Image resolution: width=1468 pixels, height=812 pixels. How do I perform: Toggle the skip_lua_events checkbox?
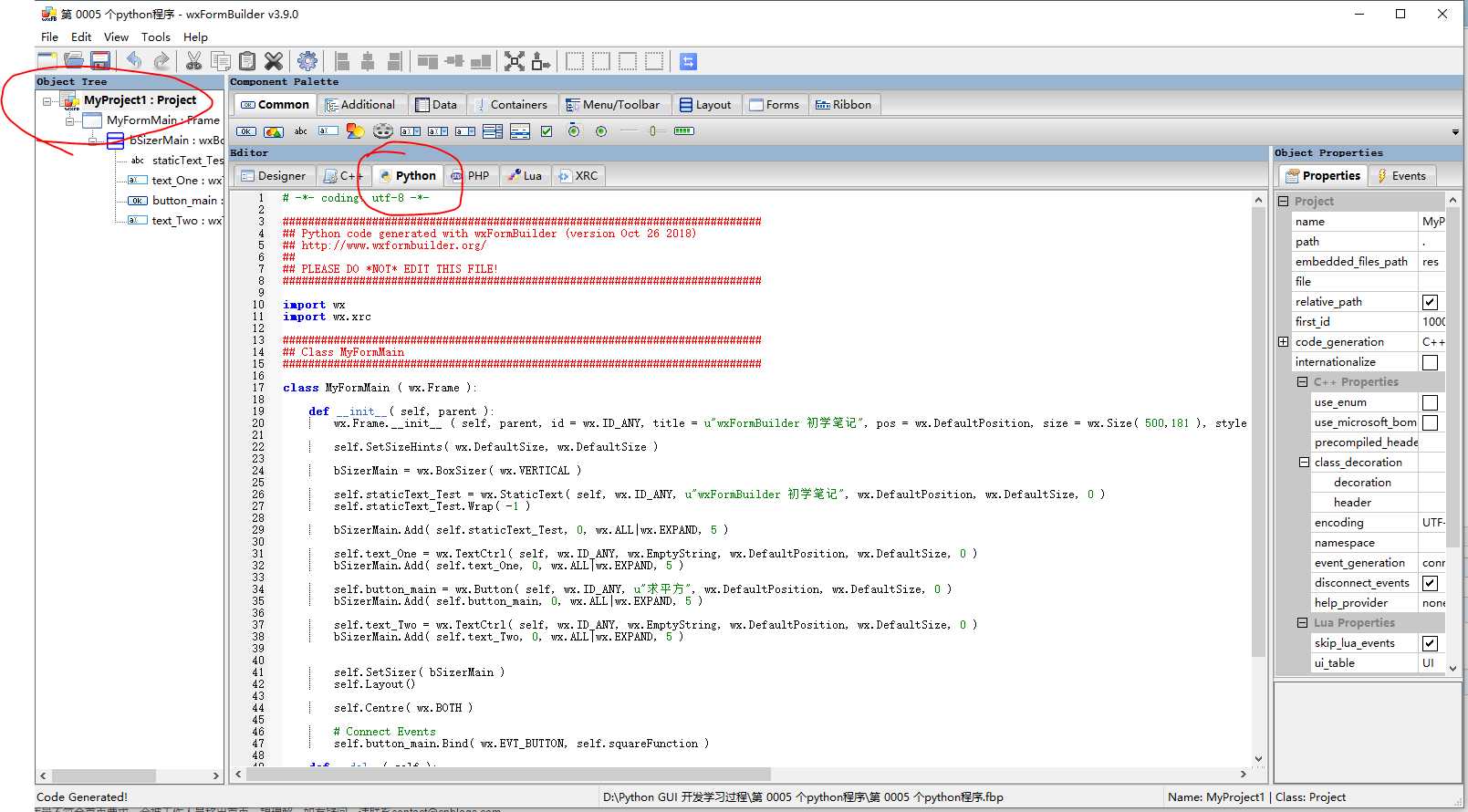(1430, 643)
